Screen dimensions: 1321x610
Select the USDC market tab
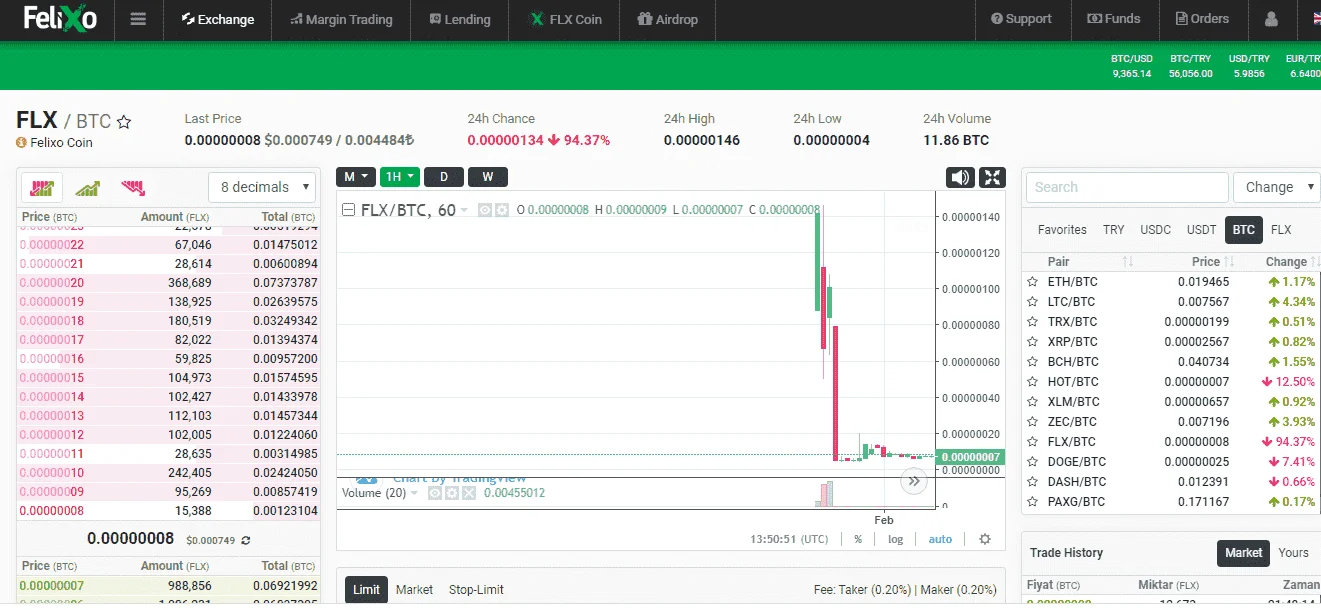(1156, 230)
